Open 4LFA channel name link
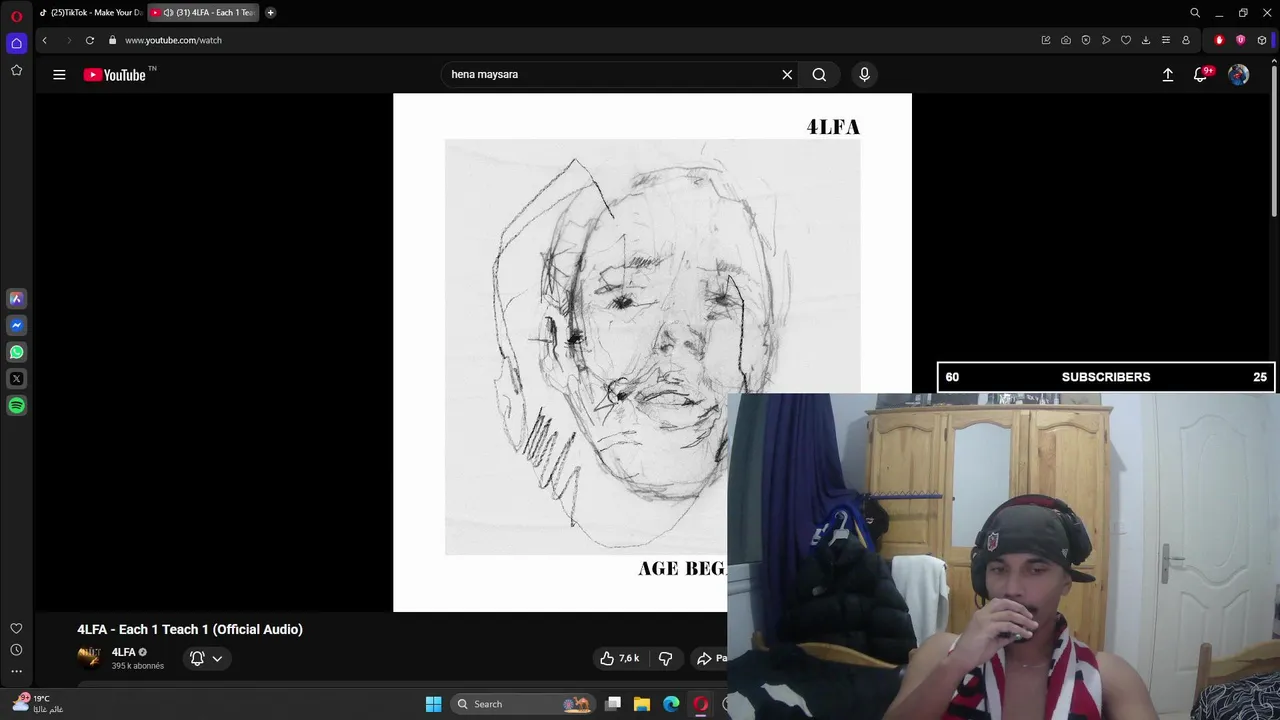This screenshot has height=720, width=1280. pos(123,652)
